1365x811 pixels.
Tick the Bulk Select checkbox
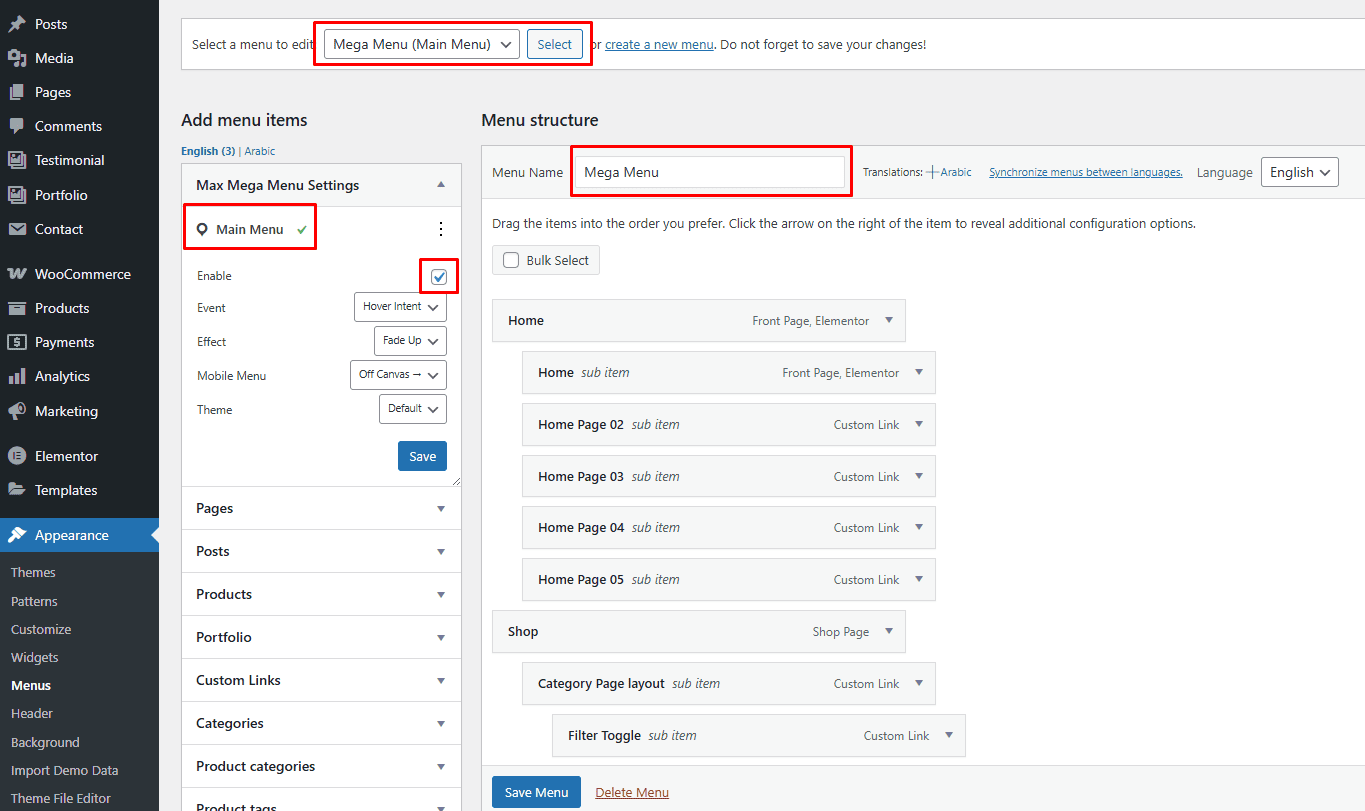coord(511,260)
